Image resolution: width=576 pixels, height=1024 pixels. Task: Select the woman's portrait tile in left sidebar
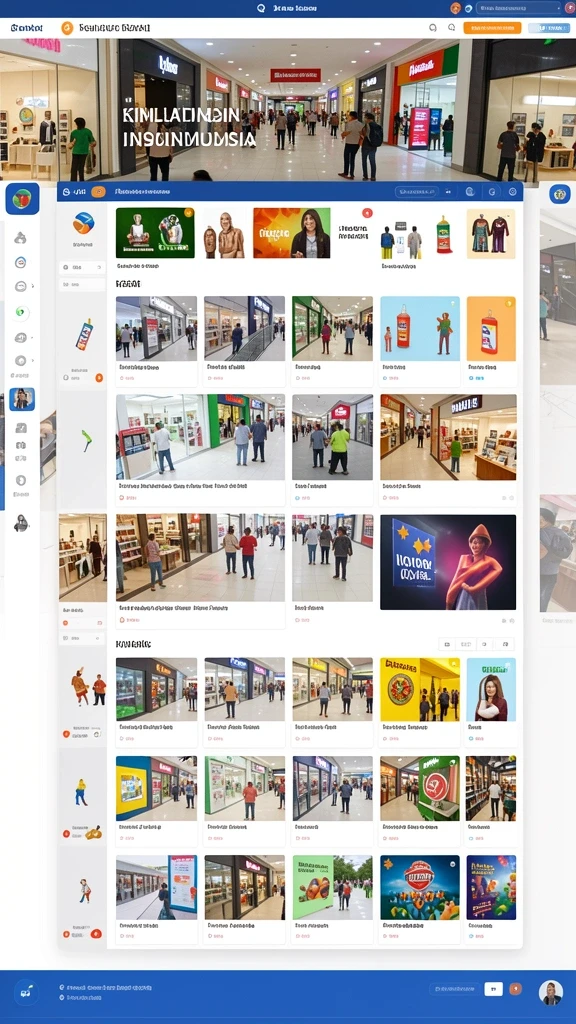point(22,398)
